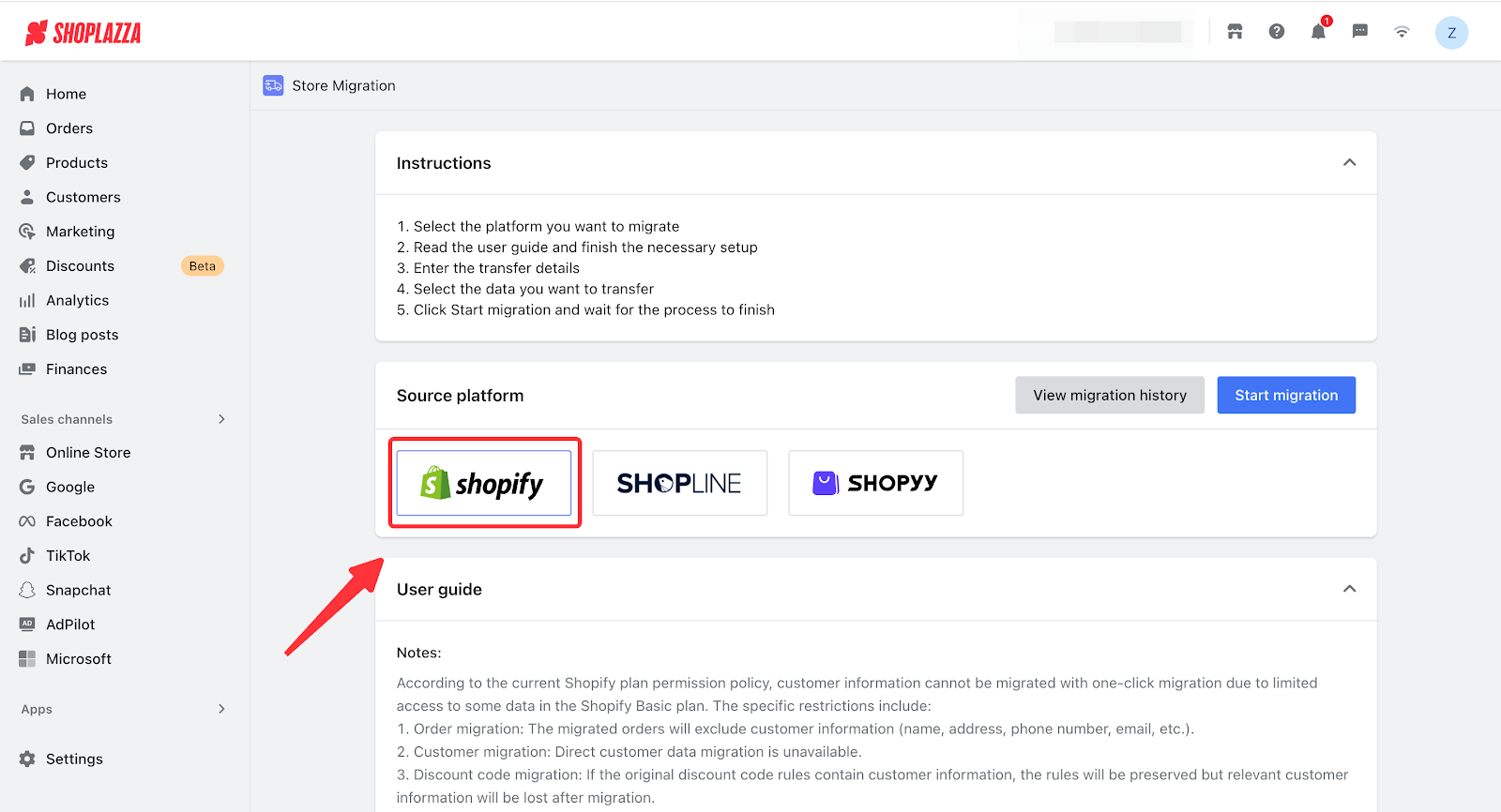Open the chat messages icon
The height and width of the screenshot is (812, 1501).
click(1359, 32)
